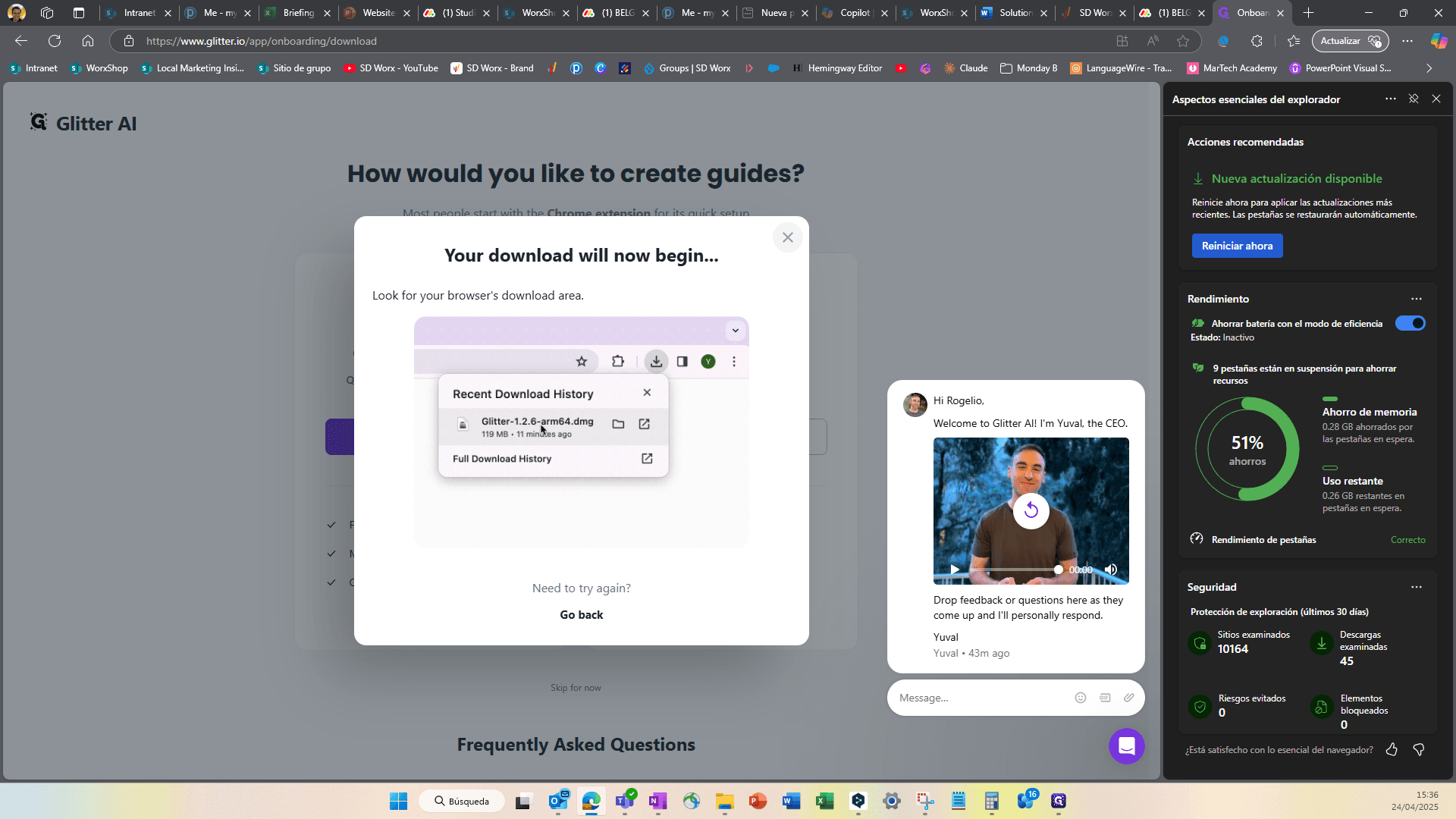Add this page to favorites star
Screen dimensions: 1456x819
(x=1183, y=41)
